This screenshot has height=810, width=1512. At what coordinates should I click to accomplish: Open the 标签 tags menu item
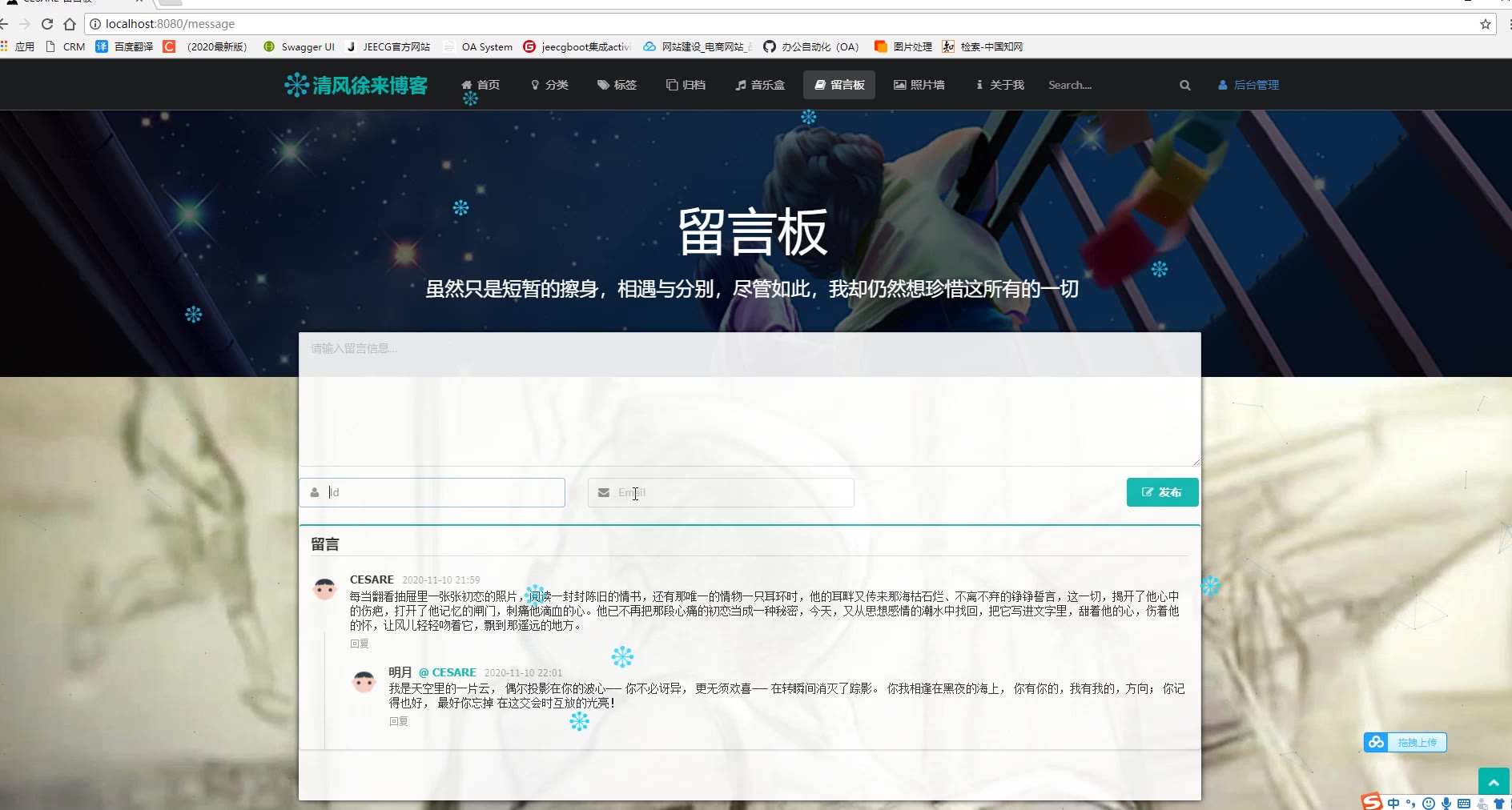617,85
